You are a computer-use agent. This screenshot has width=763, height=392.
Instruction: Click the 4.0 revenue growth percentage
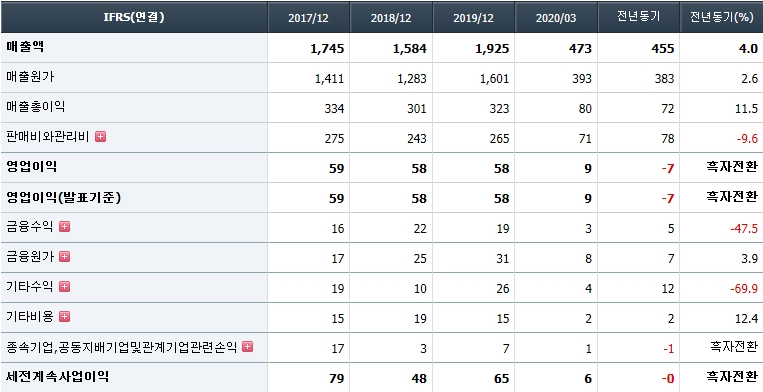pos(749,49)
